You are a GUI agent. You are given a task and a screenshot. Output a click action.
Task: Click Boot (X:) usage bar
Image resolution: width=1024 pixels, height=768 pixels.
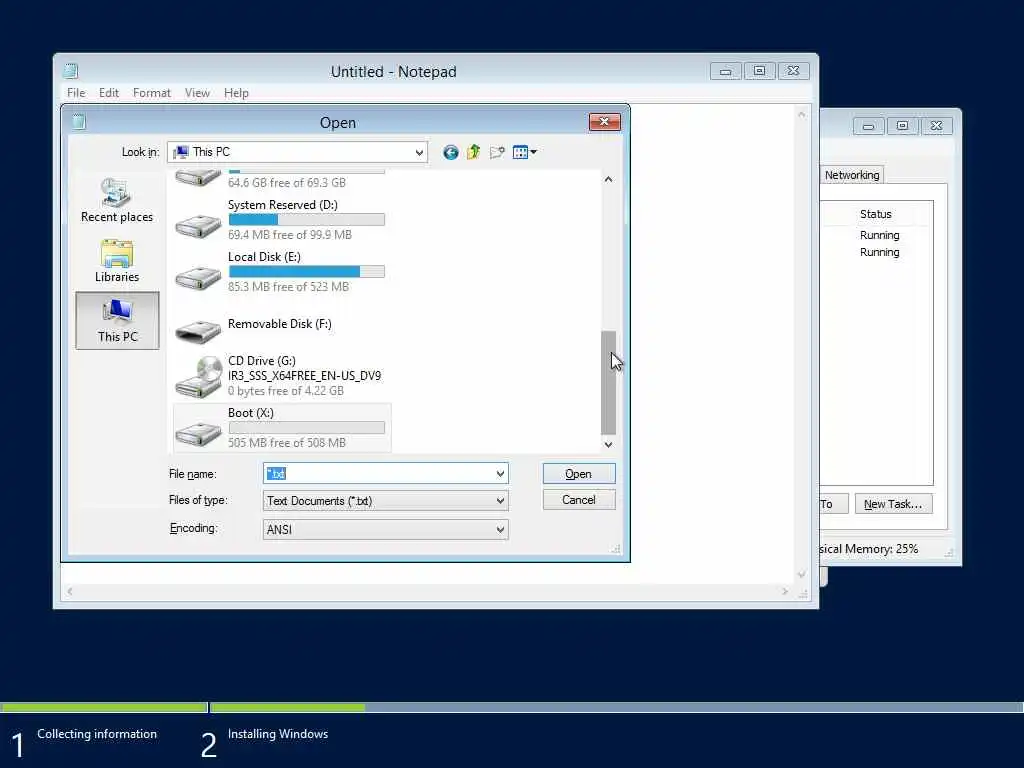(x=306, y=428)
